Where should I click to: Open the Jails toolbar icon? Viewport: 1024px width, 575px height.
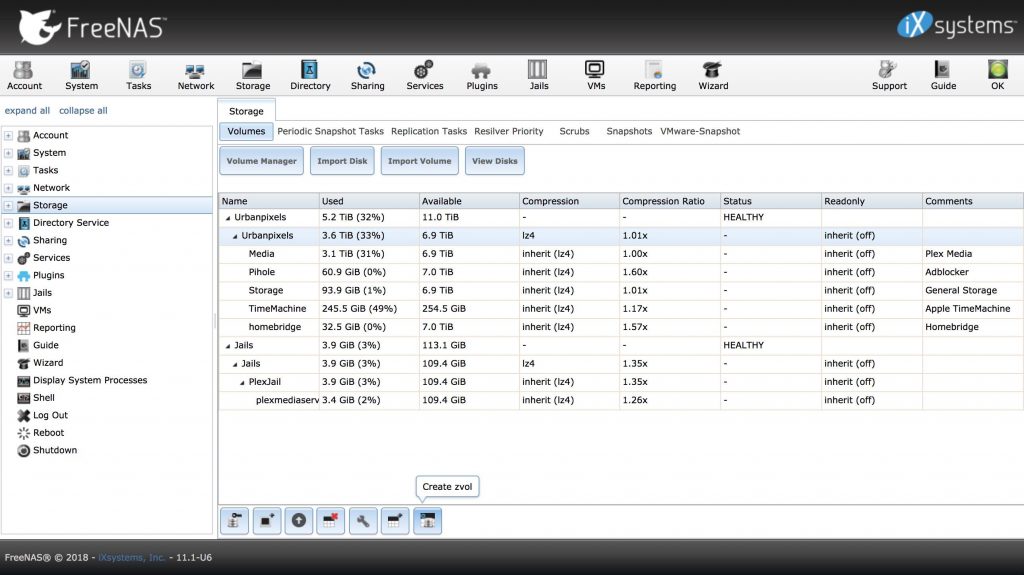pos(539,75)
